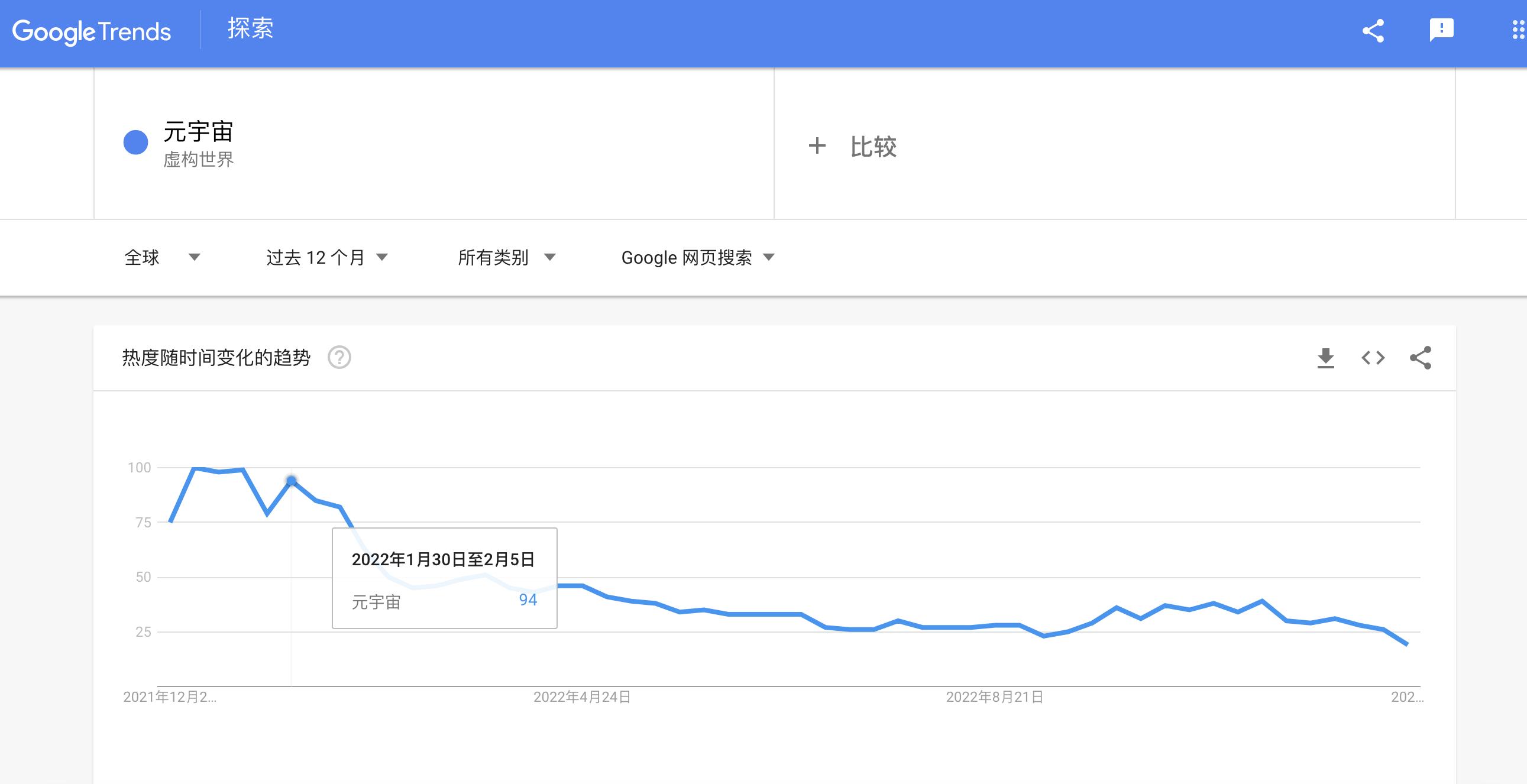Screen dimensions: 1527x784
Task: Open the send feedback icon
Action: [x=1441, y=30]
